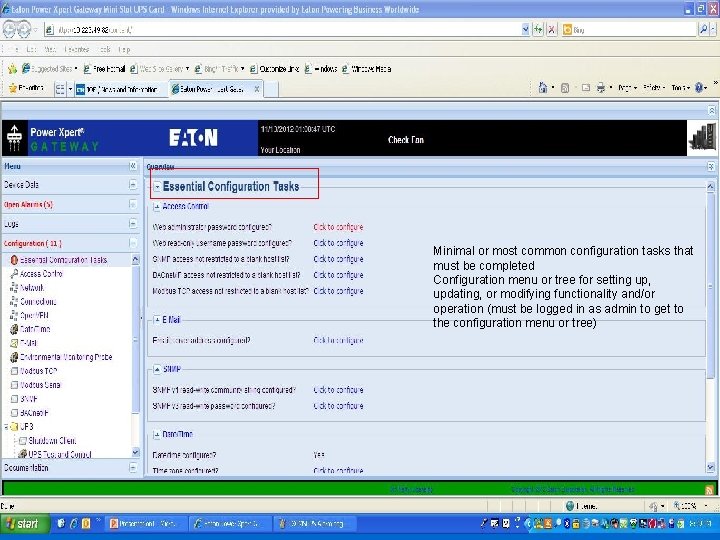Click the browser Back arrow button
The height and width of the screenshot is (540, 720).
[x=9, y=30]
